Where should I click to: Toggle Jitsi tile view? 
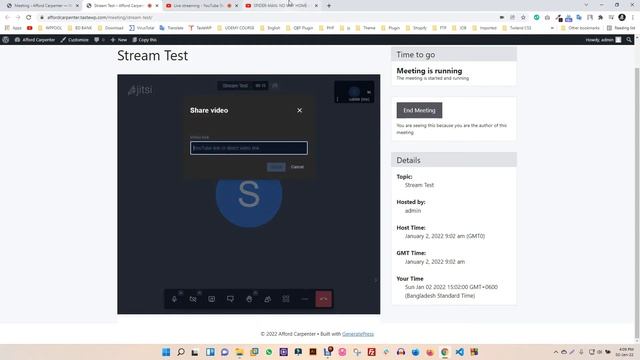(x=286, y=299)
